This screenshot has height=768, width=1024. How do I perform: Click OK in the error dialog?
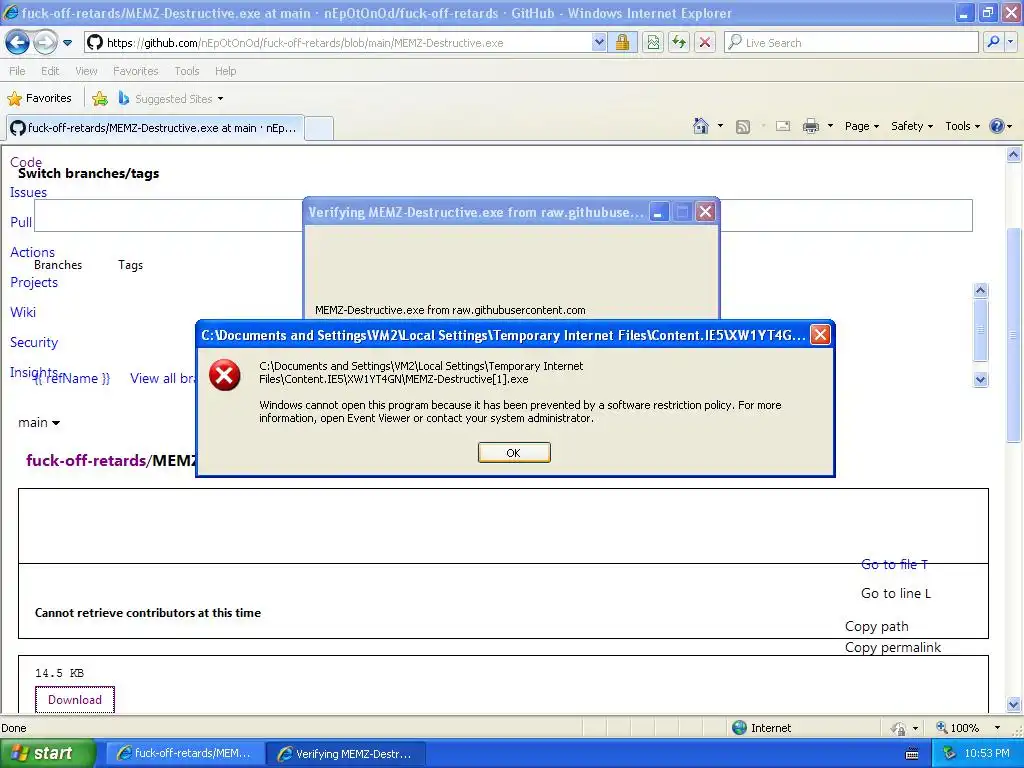pyautogui.click(x=514, y=453)
